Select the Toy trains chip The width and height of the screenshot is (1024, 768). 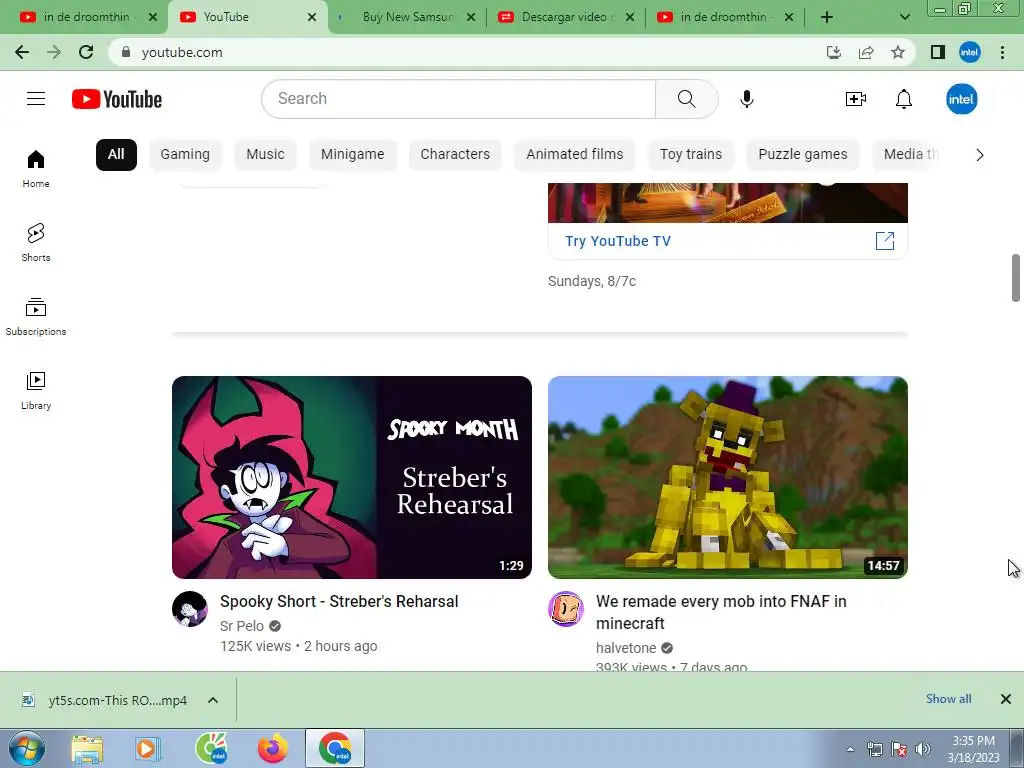coord(691,155)
